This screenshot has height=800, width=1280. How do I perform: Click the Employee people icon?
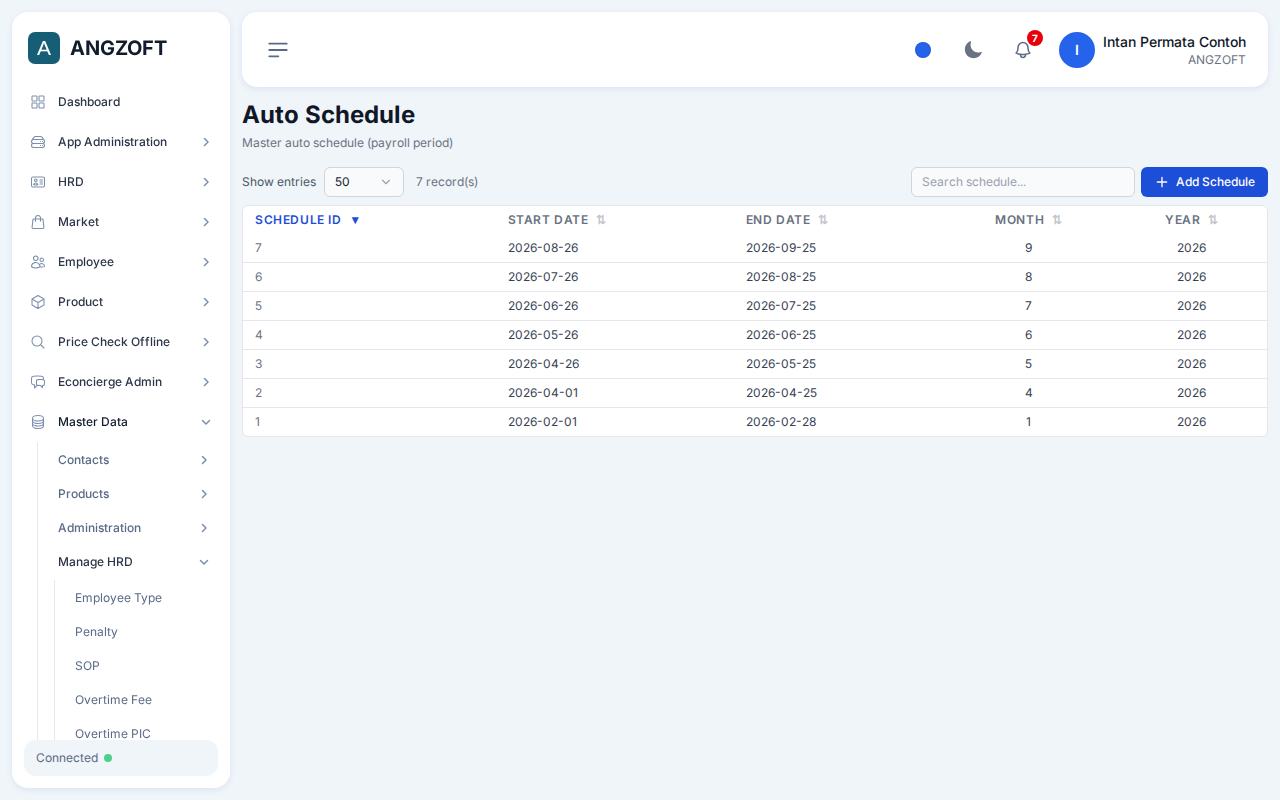click(x=38, y=262)
